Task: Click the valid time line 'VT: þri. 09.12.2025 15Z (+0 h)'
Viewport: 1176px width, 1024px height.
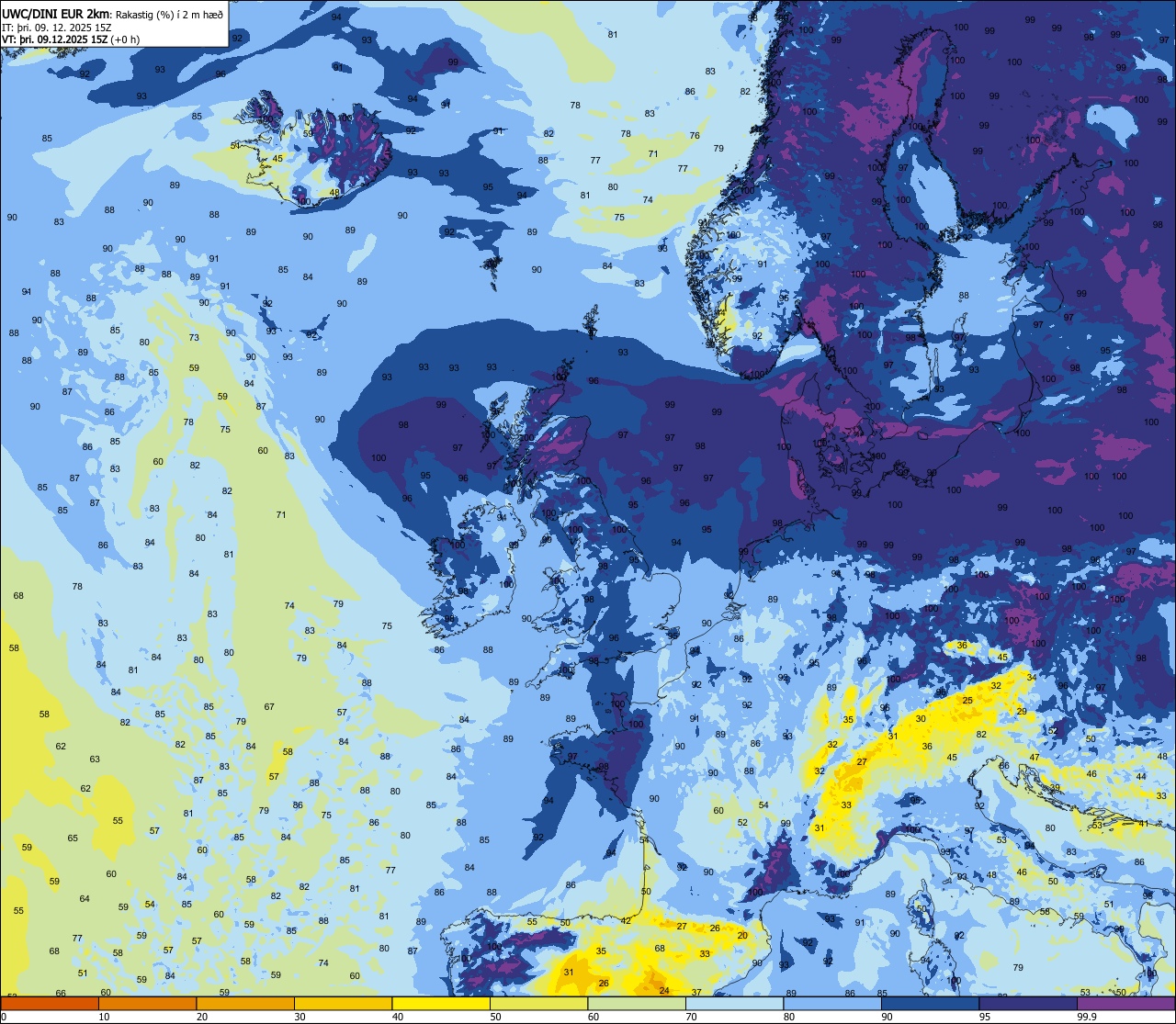Action: [71, 39]
